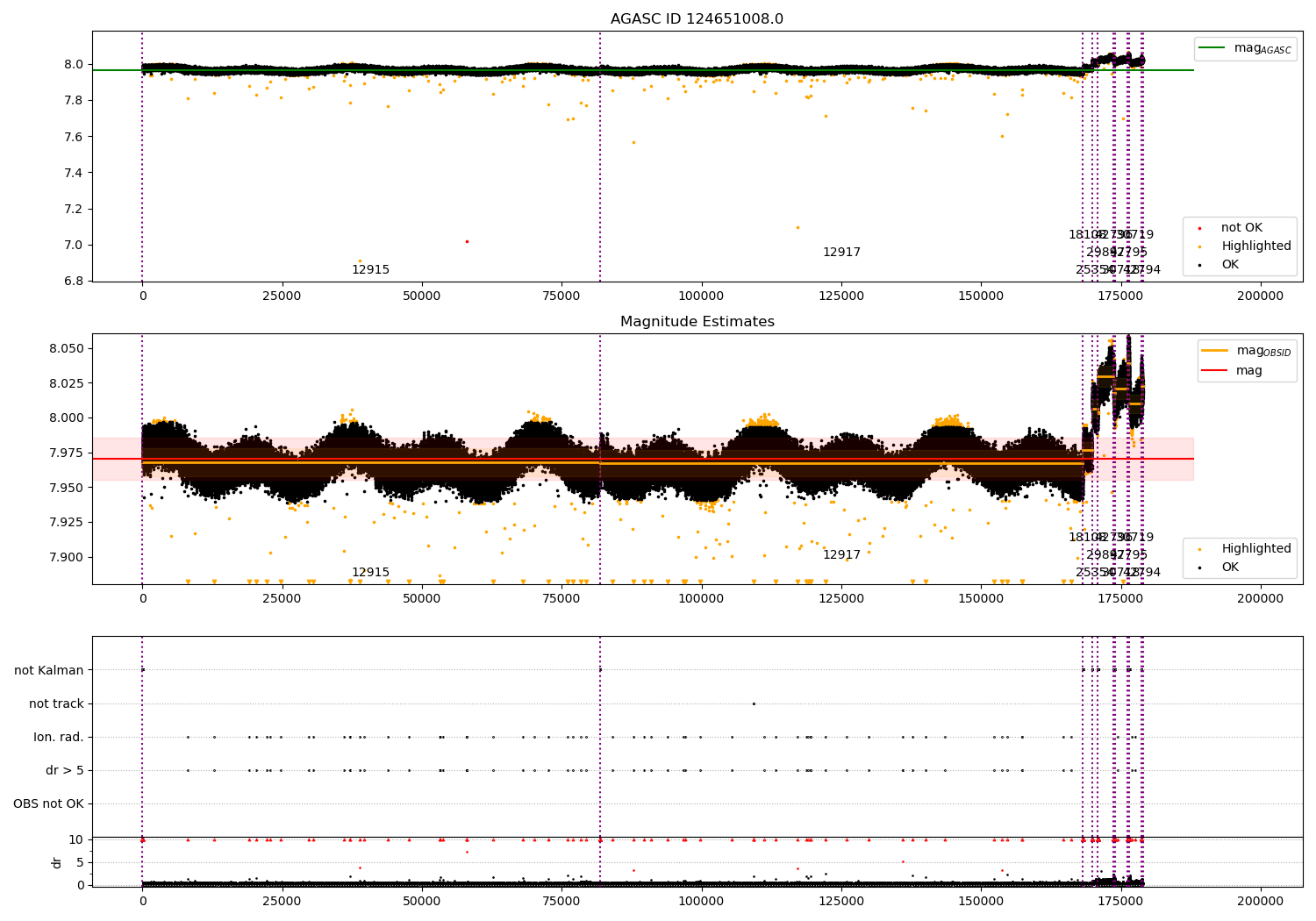This screenshot has height=921, width=1316.
Task: Click 'OK' entry in the middle plot legend
Action: click(1230, 568)
